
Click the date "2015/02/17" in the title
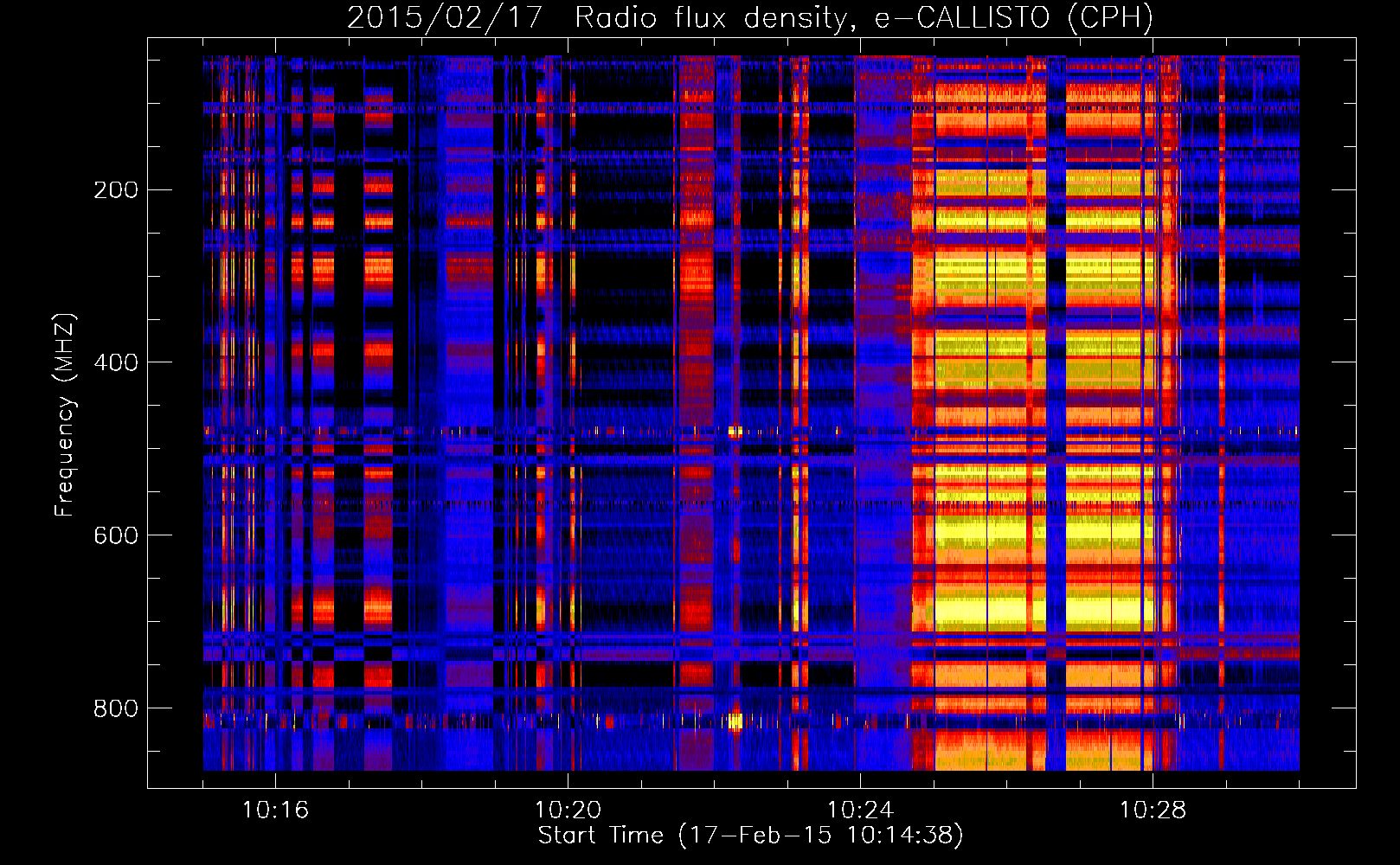pyautogui.click(x=446, y=18)
